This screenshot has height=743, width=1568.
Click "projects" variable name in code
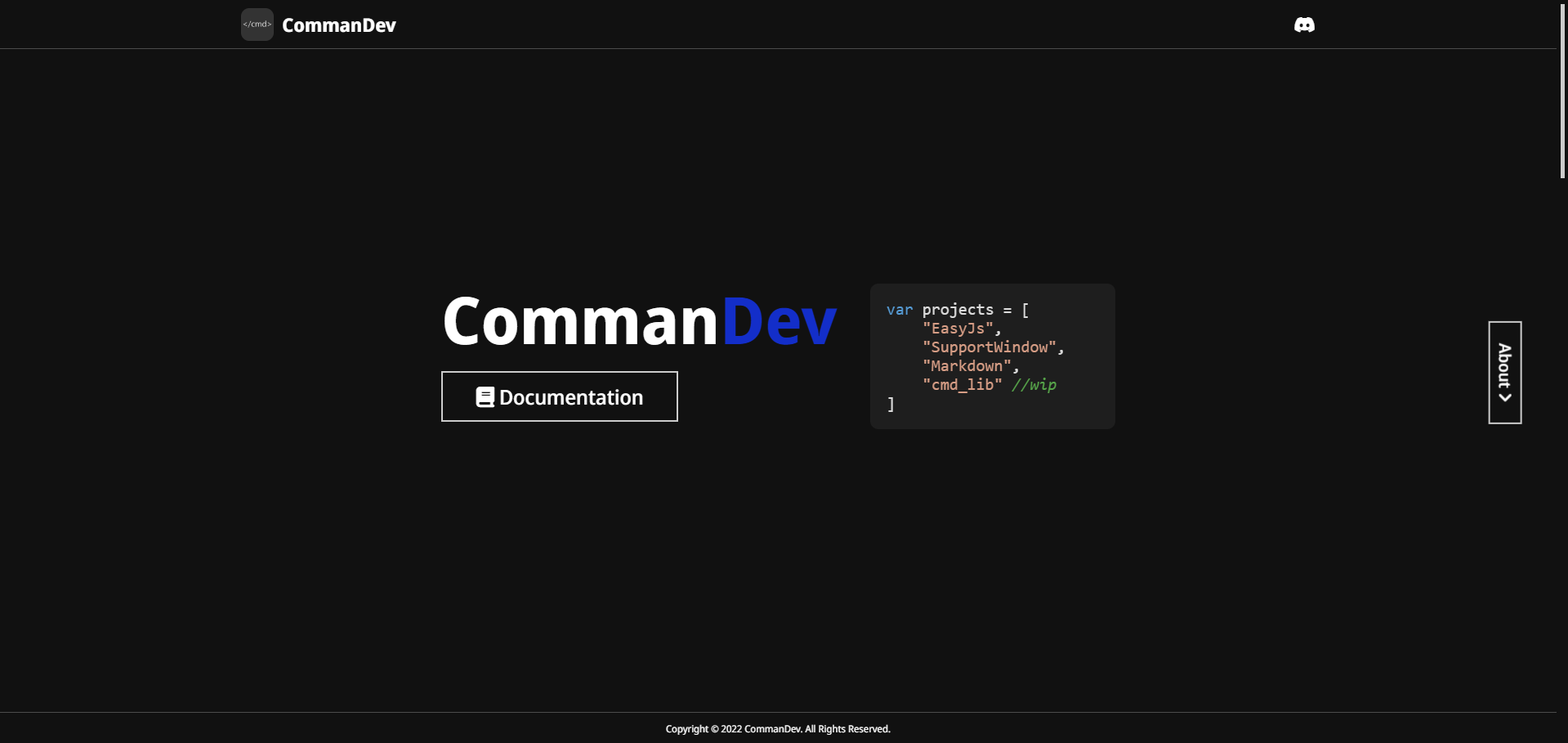[958, 310]
